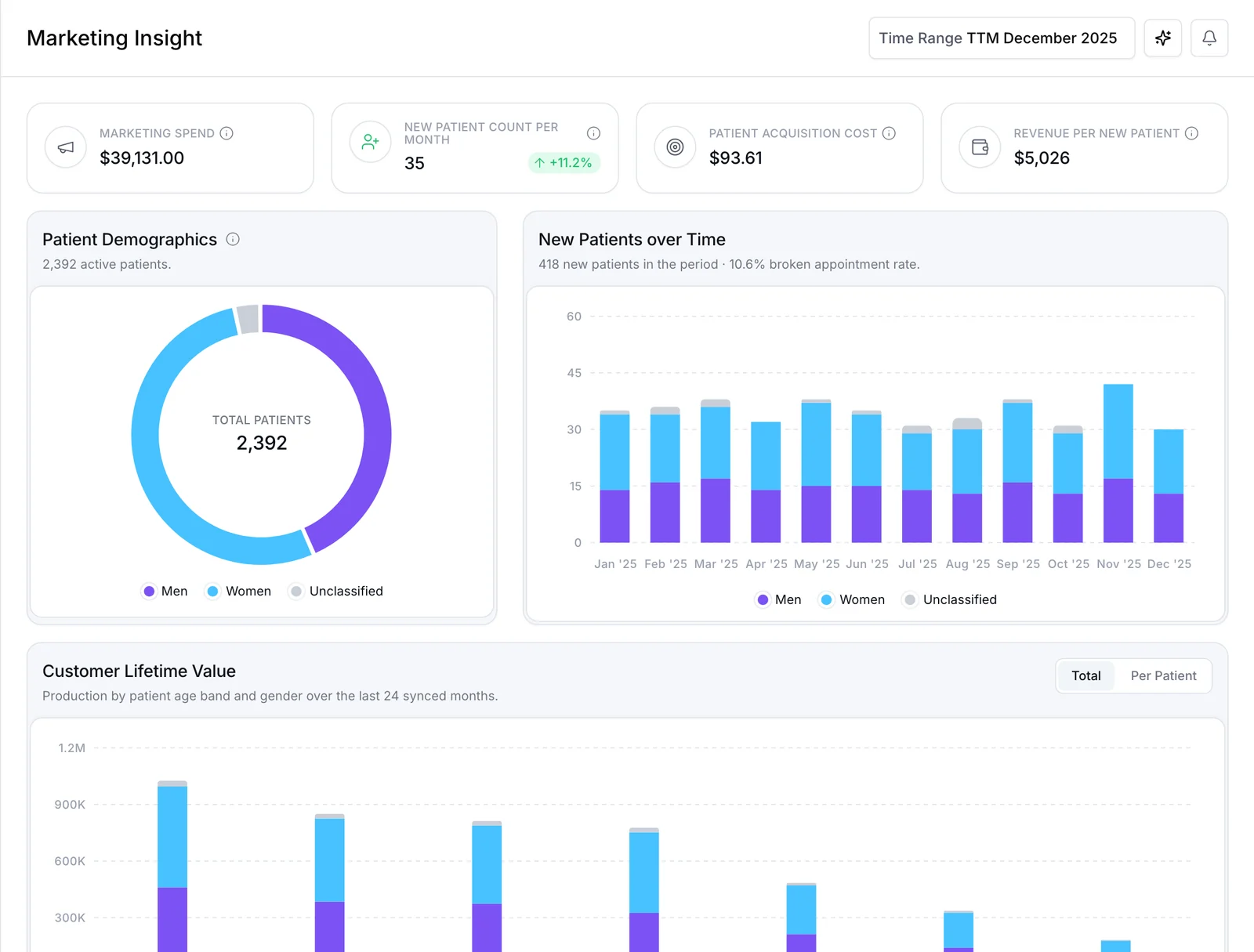The height and width of the screenshot is (952, 1254).
Task: Click the '2,392 active patients.' subtitle
Action: pyautogui.click(x=107, y=264)
